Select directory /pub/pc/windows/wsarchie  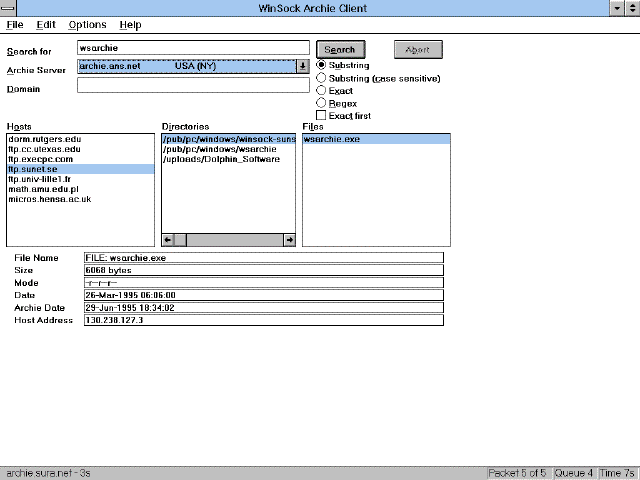click(x=229, y=149)
